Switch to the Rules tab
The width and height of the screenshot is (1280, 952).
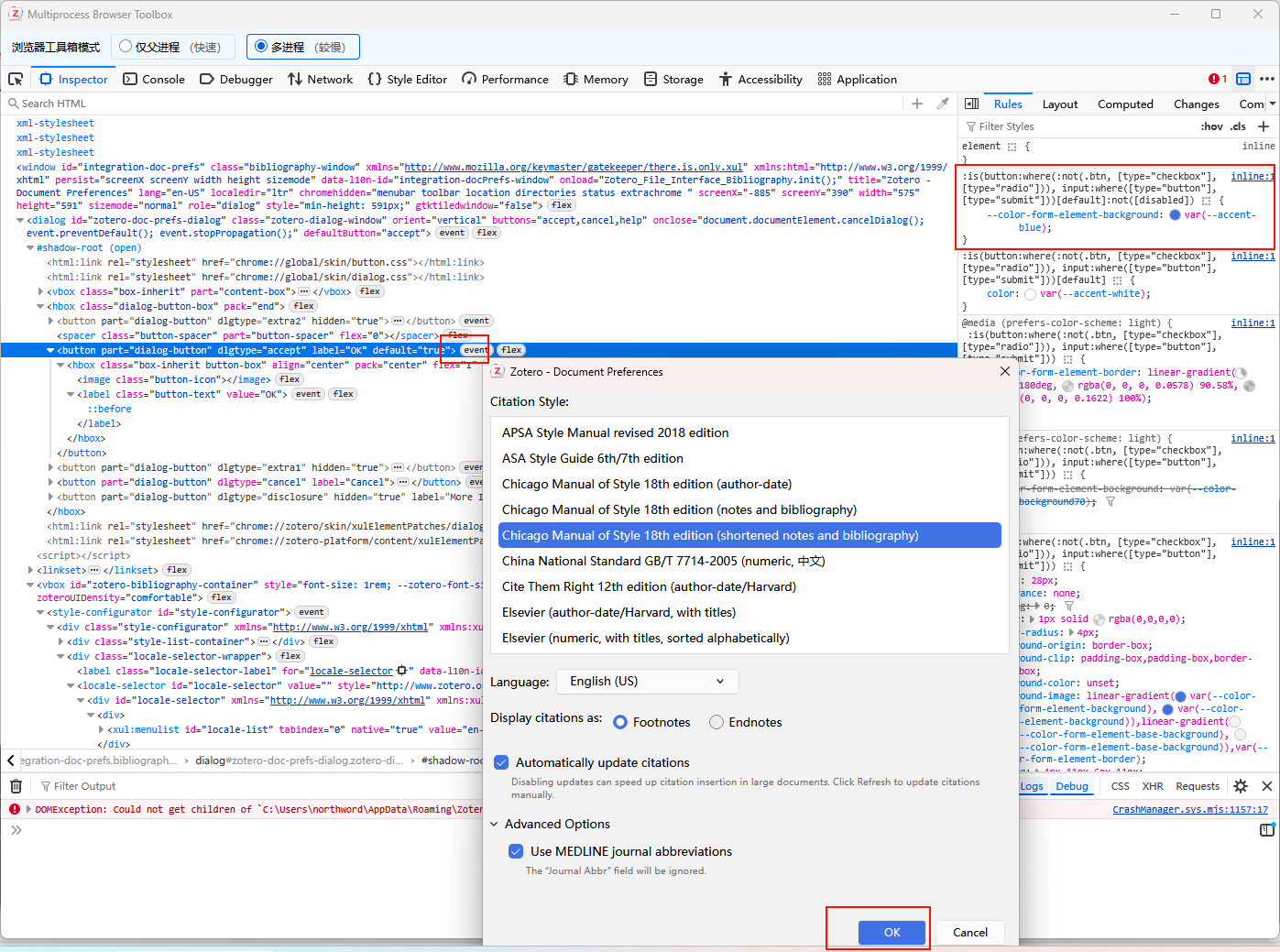pos(1008,104)
